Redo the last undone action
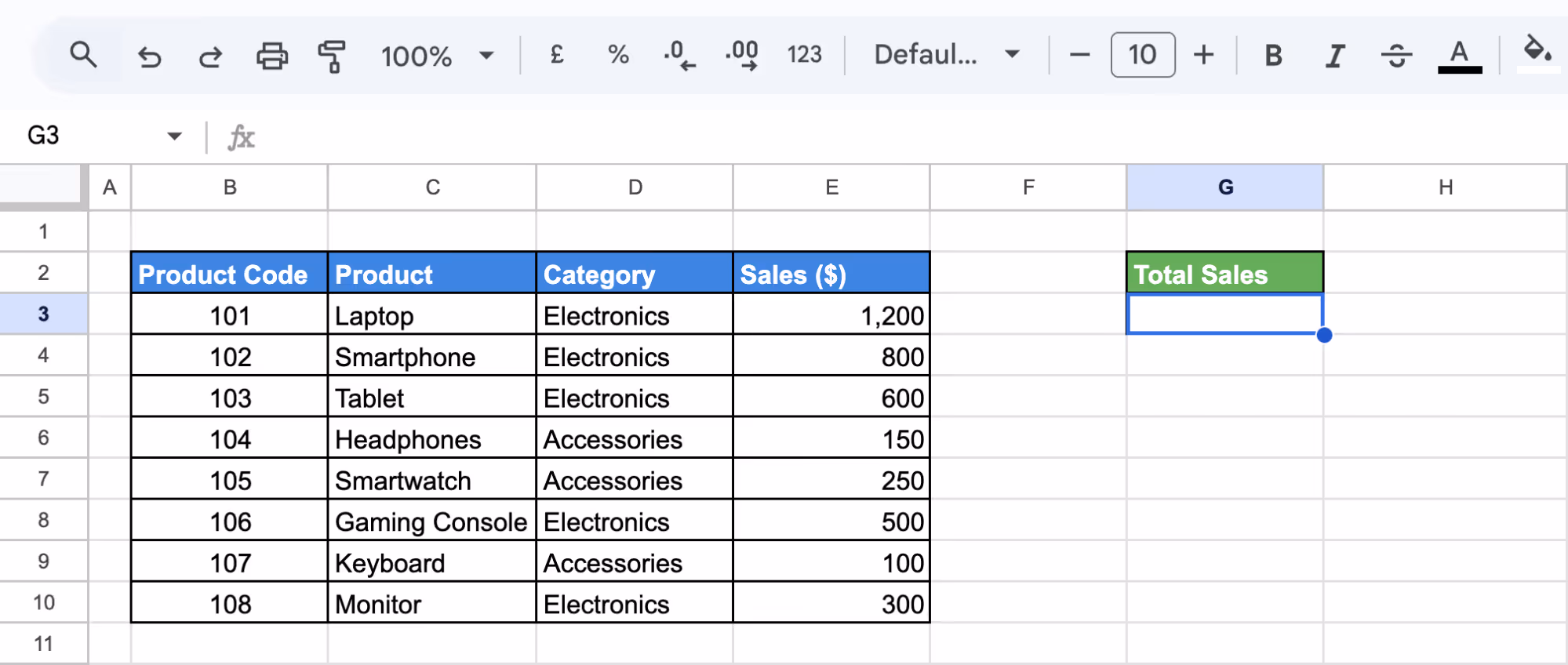 pyautogui.click(x=210, y=56)
